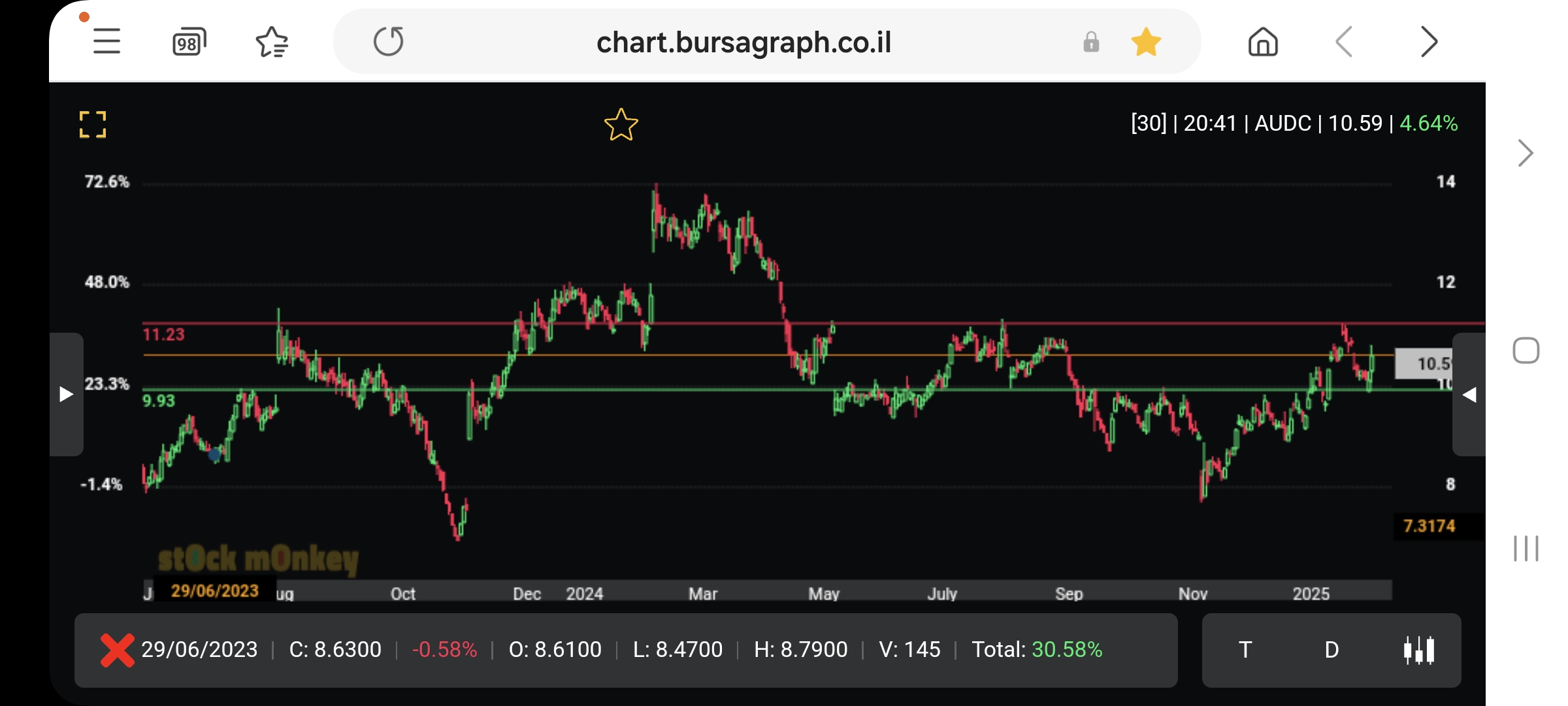Viewport: 1568px width, 706px height.
Task: Toggle the candlestick chart type icon
Action: pos(1418,650)
